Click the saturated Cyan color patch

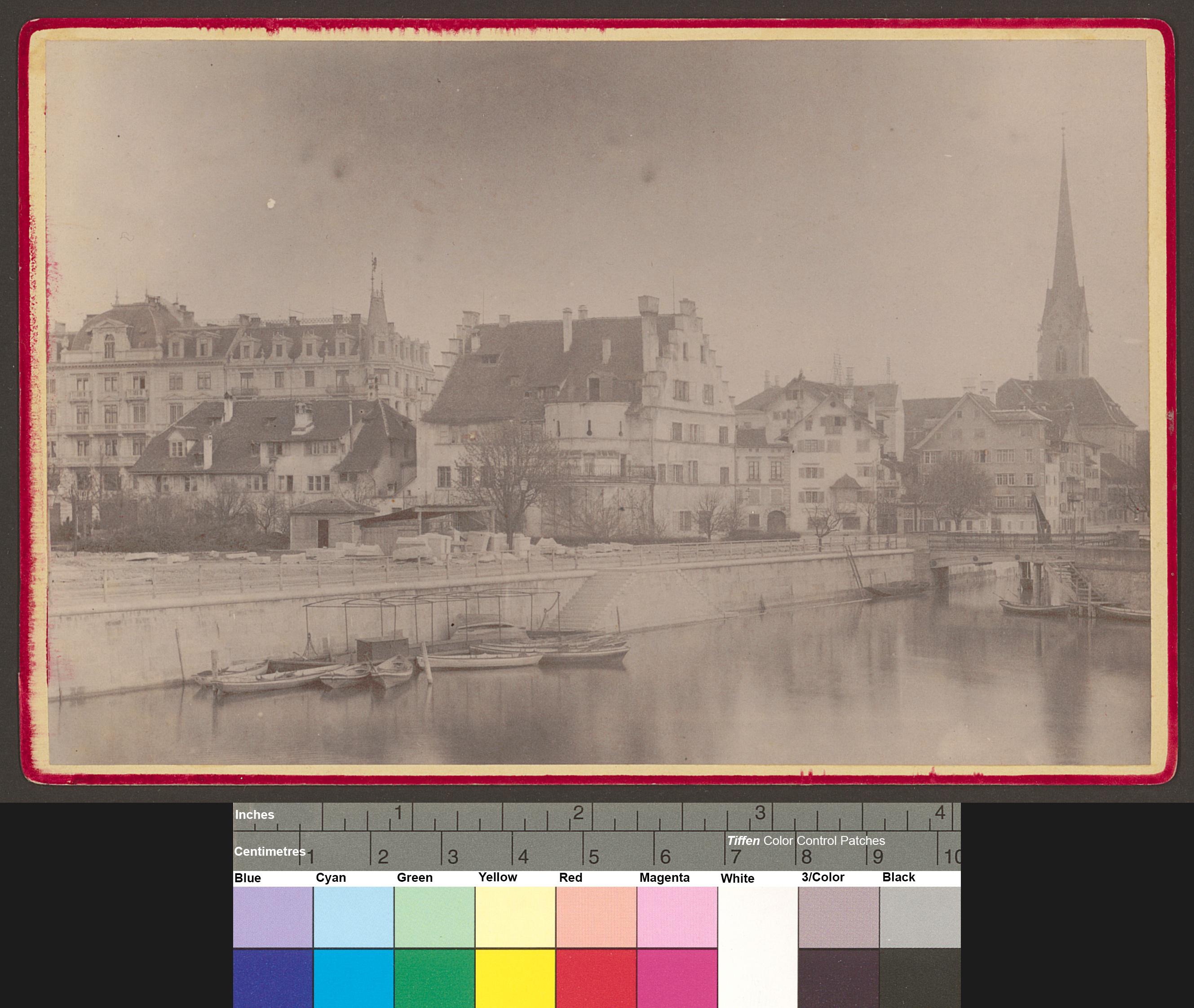(354, 978)
